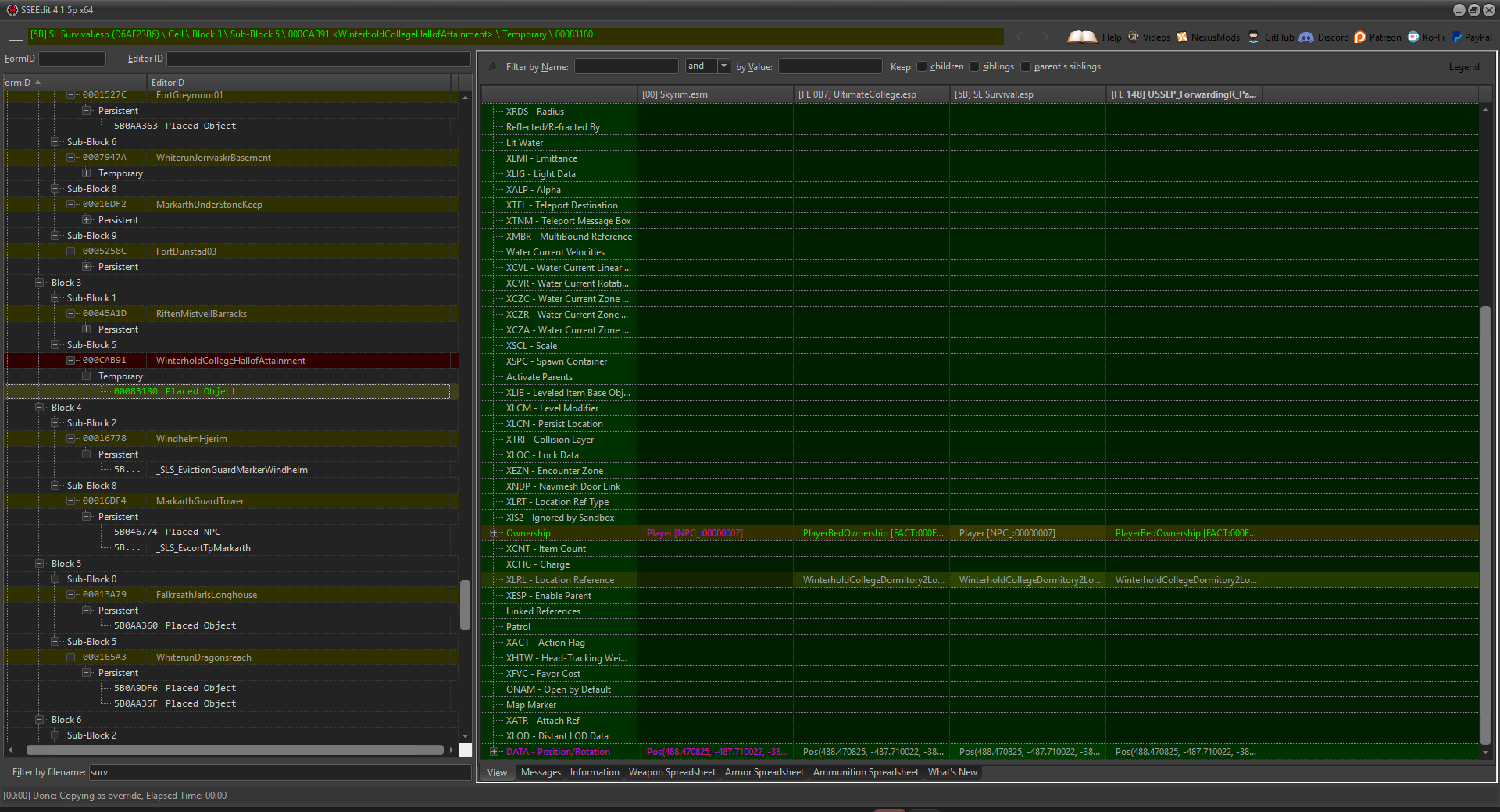
Task: Click the Ko-Fi cup icon
Action: (1413, 37)
